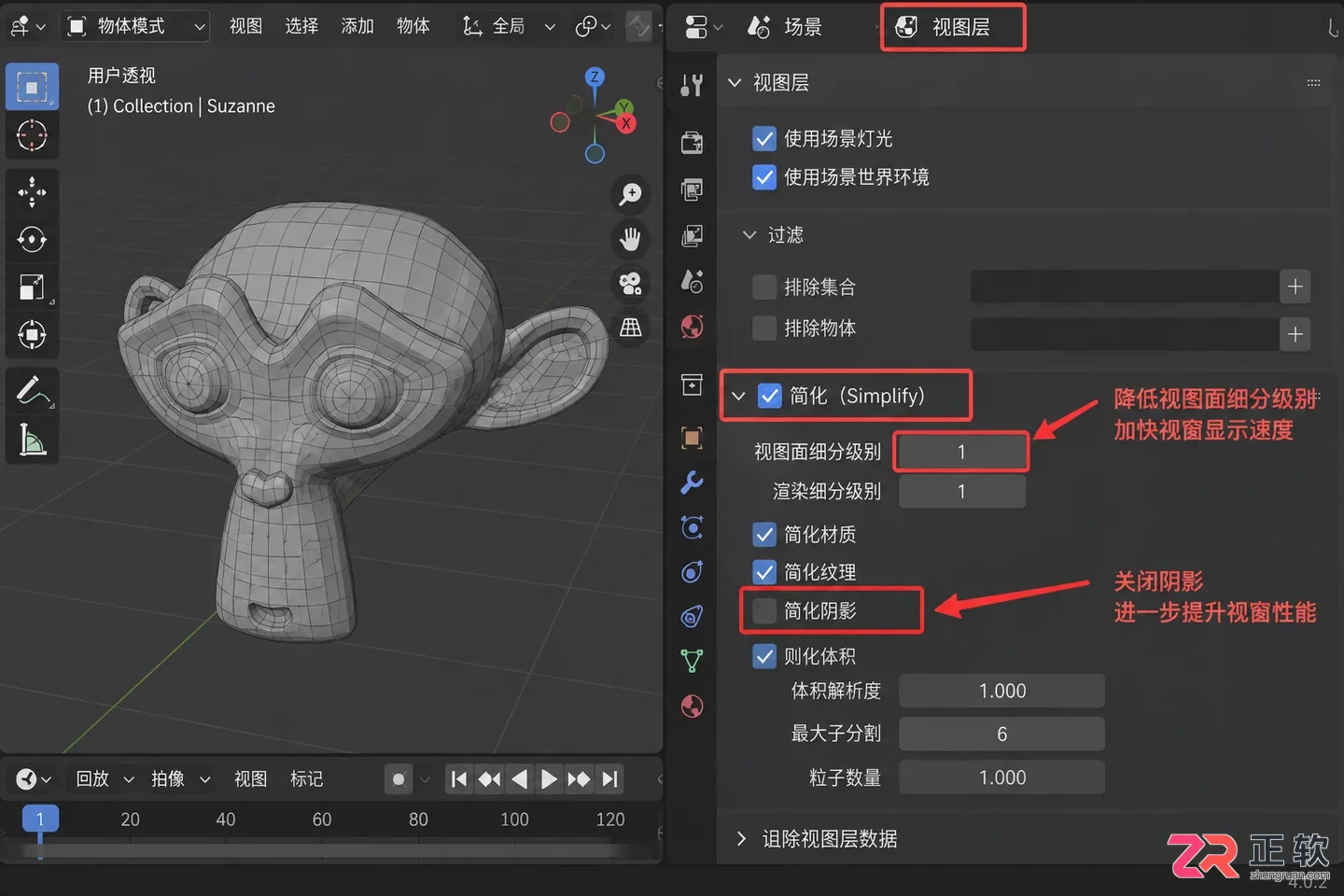The image size is (1344, 896).
Task: Enable 排除物体 checkbox
Action: pos(764,329)
